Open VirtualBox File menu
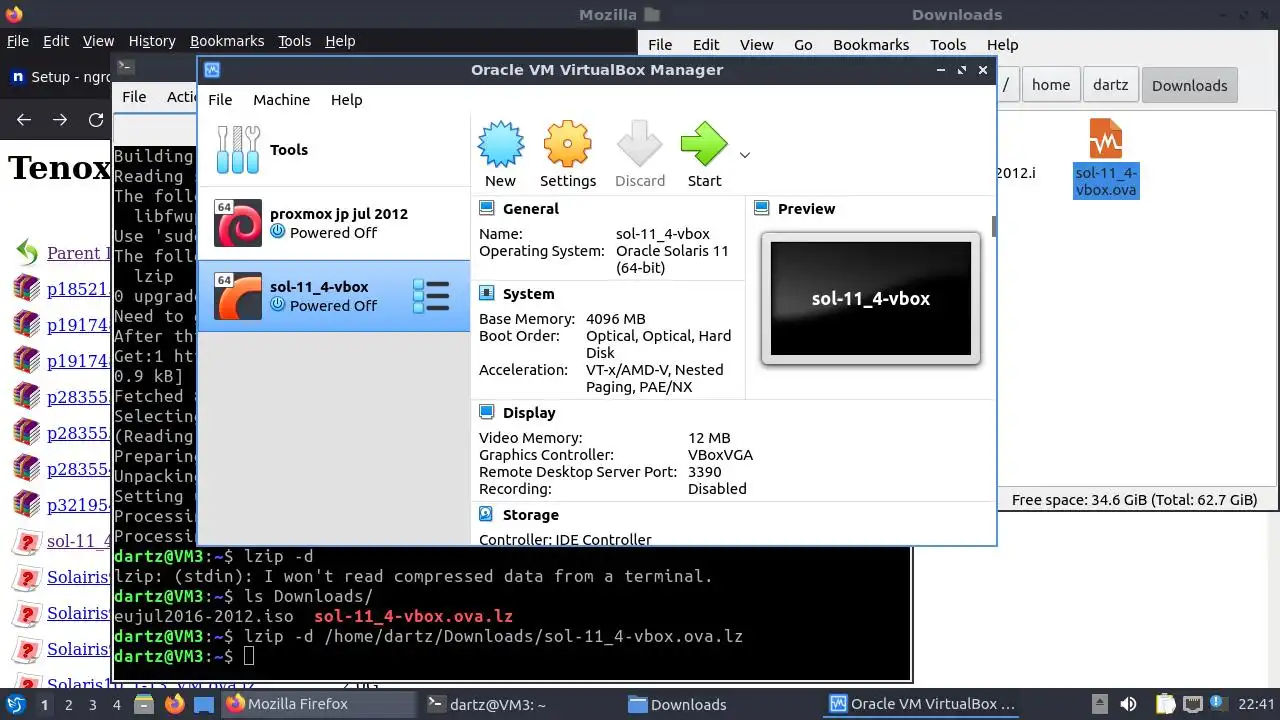The image size is (1280, 720). [x=220, y=100]
